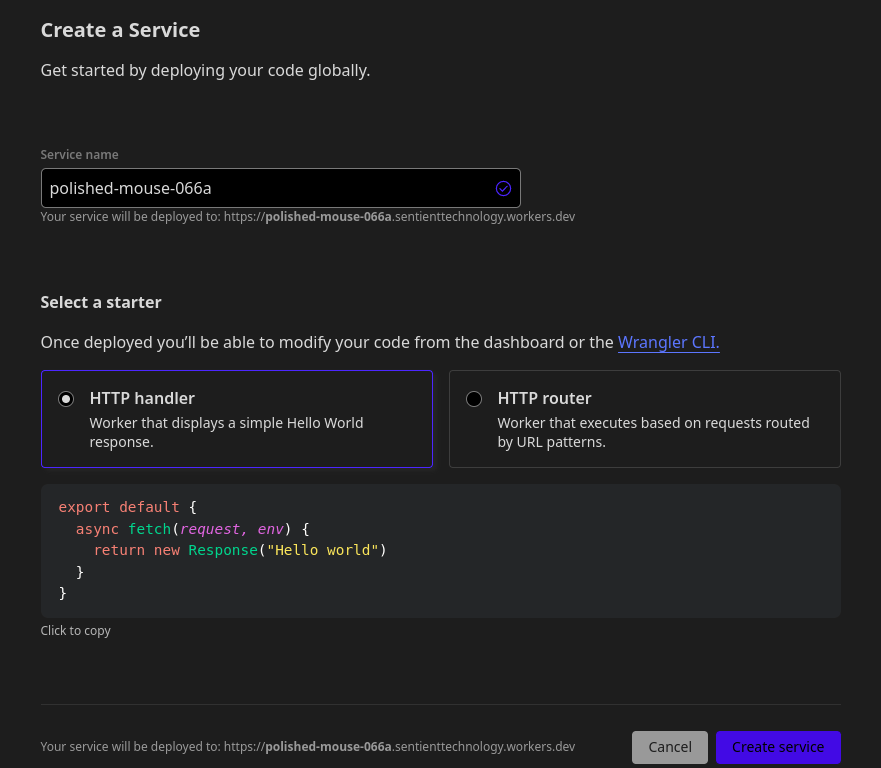Viewport: 881px width, 768px height.
Task: Click the HTTP router description text
Action: coord(653,432)
